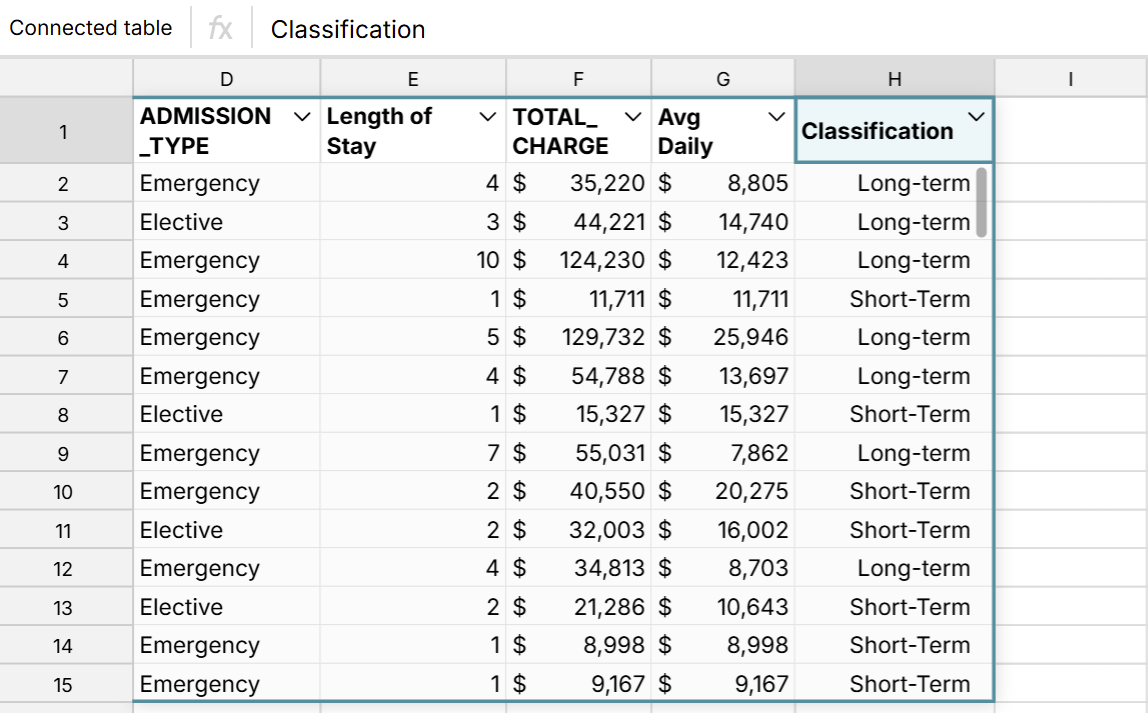Viewport: 1148px width, 713px height.
Task: Select column D header
Action: pyautogui.click(x=226, y=77)
